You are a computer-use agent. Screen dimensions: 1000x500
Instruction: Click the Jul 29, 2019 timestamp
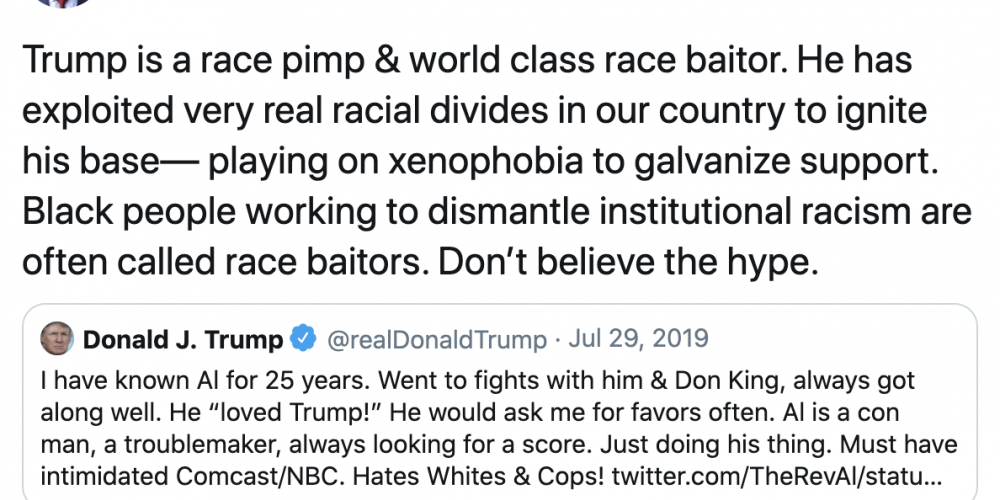639,340
